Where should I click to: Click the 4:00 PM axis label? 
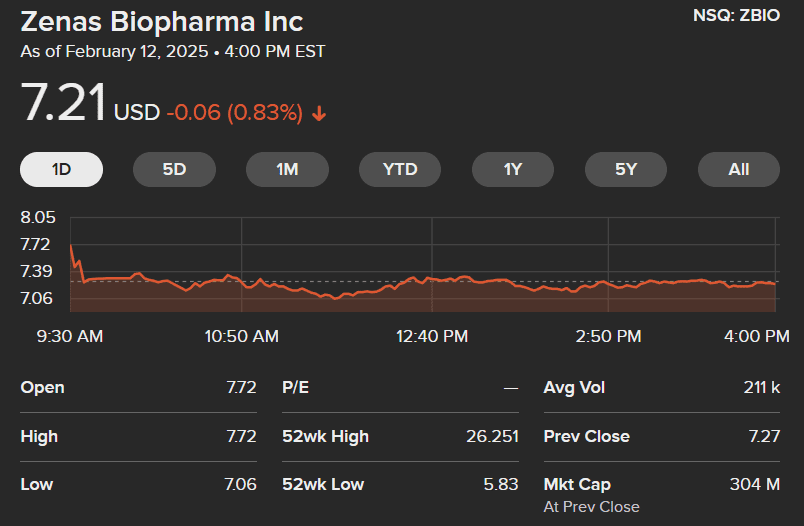[x=756, y=337]
